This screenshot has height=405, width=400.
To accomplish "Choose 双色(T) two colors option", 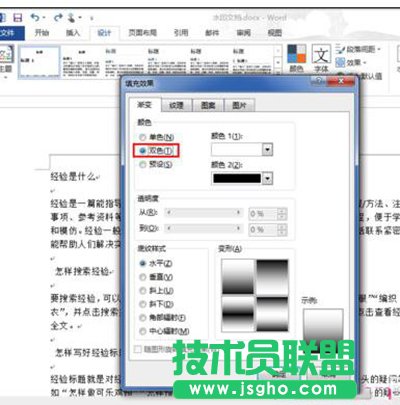I will (x=156, y=151).
